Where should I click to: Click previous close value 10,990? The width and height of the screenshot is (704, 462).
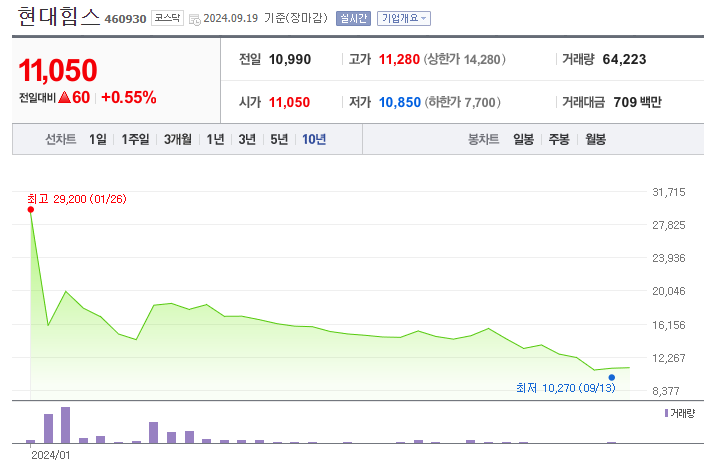pyautogui.click(x=290, y=59)
